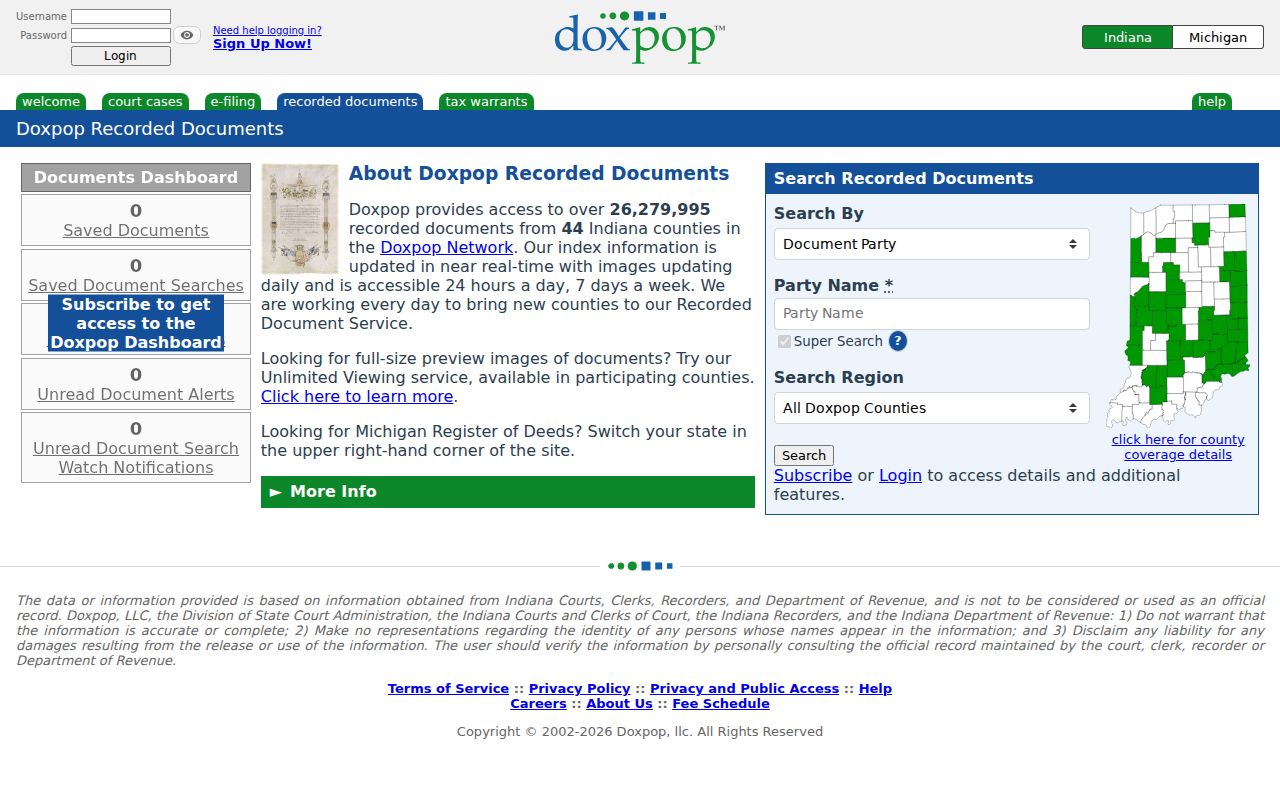The height and width of the screenshot is (800, 1280).
Task: Open the About Us link
Action: [619, 704]
